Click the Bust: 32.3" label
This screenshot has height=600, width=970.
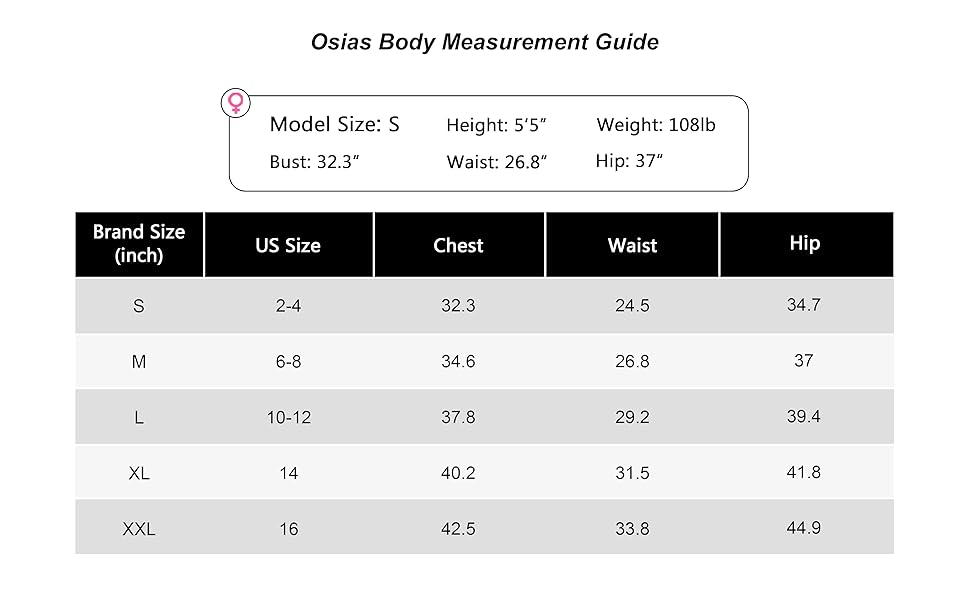(x=314, y=162)
